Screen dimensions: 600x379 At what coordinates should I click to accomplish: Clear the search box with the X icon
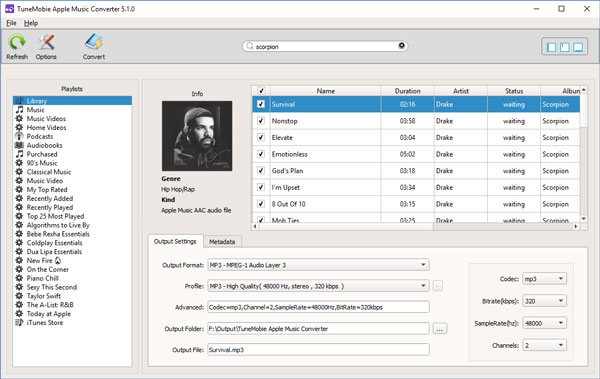[401, 46]
